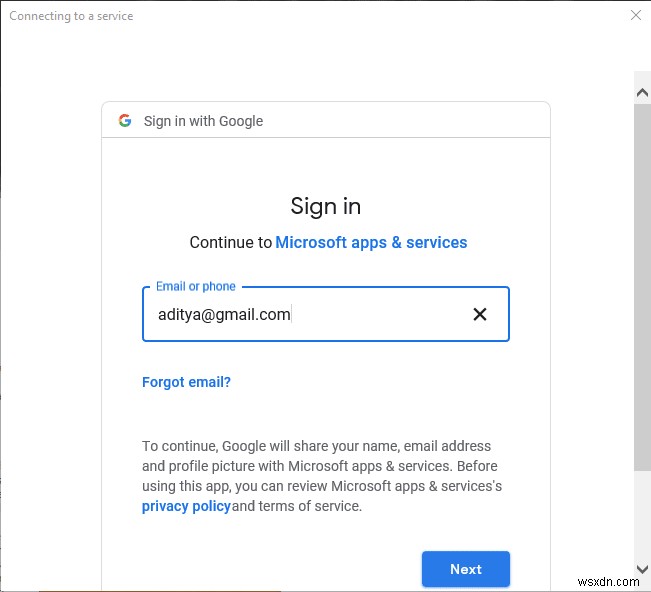Click the scrollbar track below the thumb
Image resolution: width=651 pixels, height=592 pixels.
pos(642,515)
